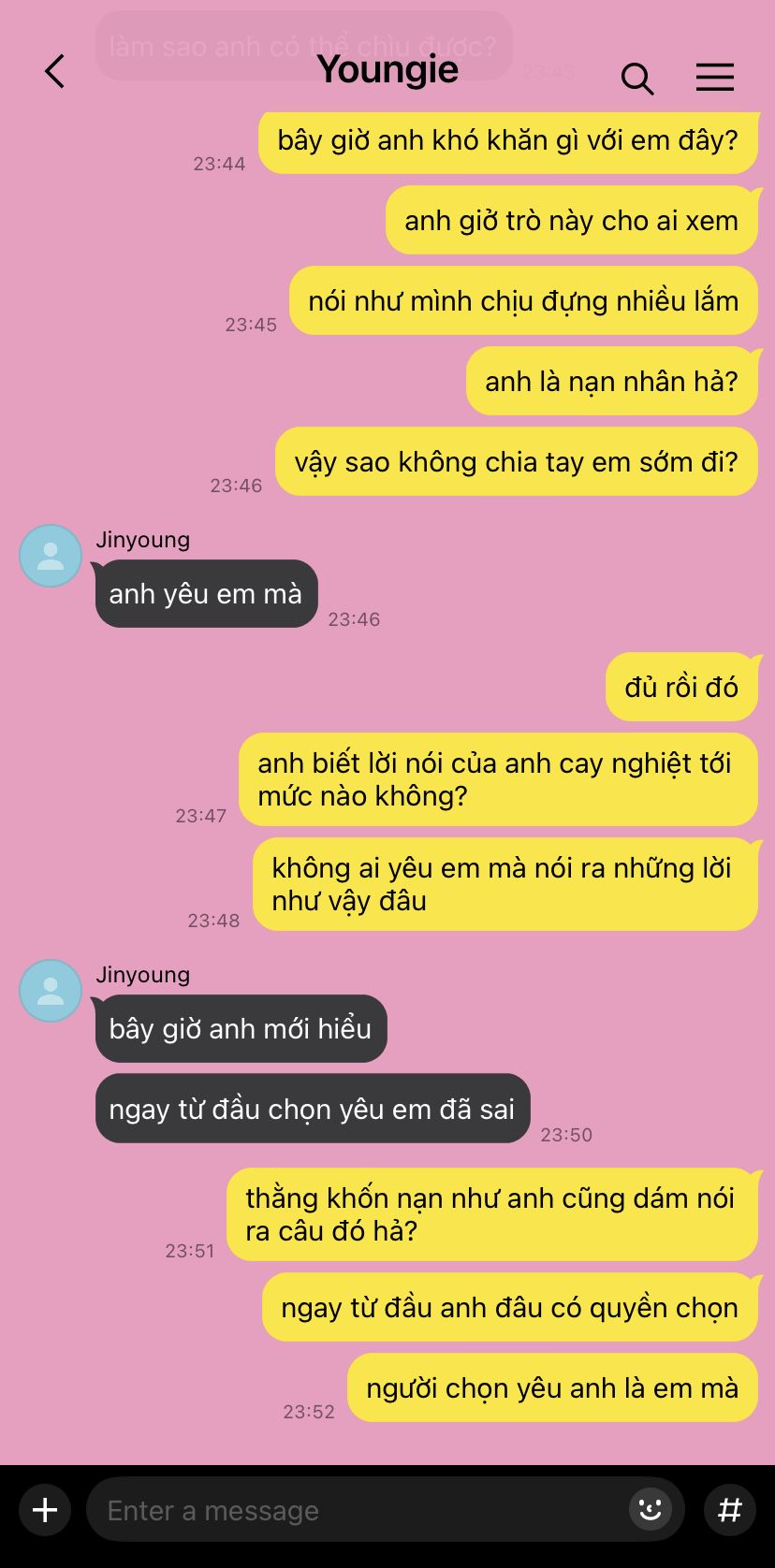The height and width of the screenshot is (1568, 775).
Task: Tap the Youngie chat title
Action: pyautogui.click(x=387, y=68)
